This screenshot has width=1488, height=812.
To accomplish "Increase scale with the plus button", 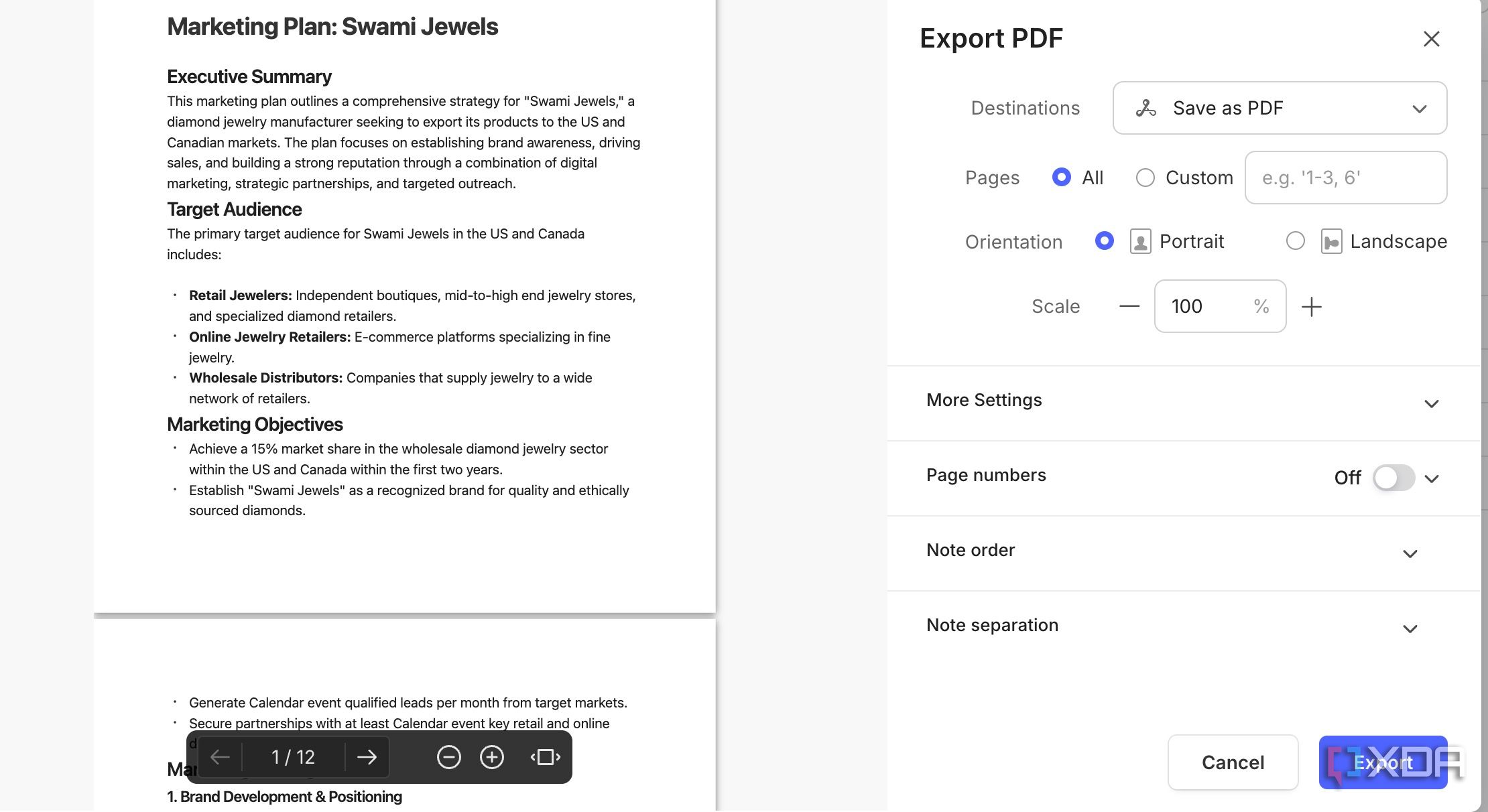I will click(x=1311, y=306).
